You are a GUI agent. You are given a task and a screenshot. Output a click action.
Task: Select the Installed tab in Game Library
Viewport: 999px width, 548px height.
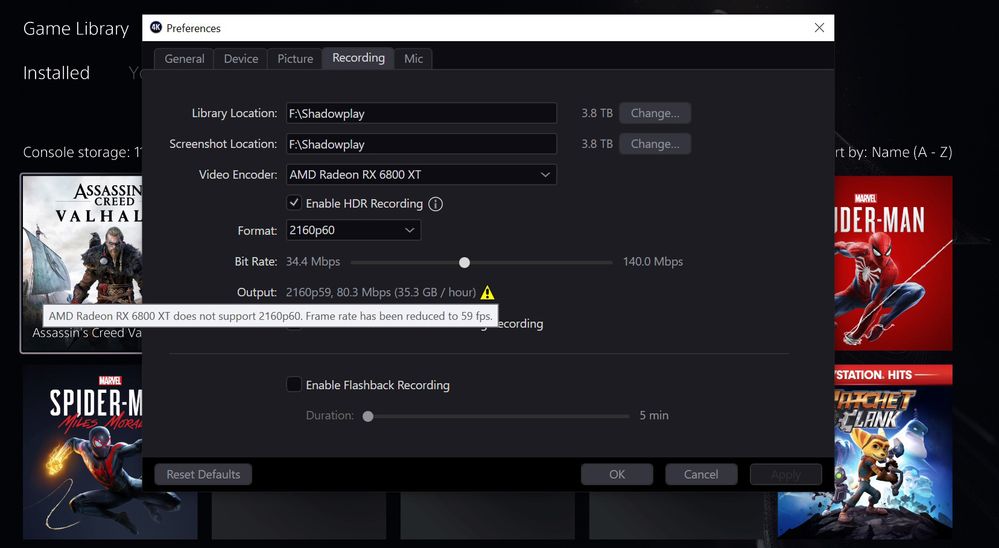pos(56,73)
